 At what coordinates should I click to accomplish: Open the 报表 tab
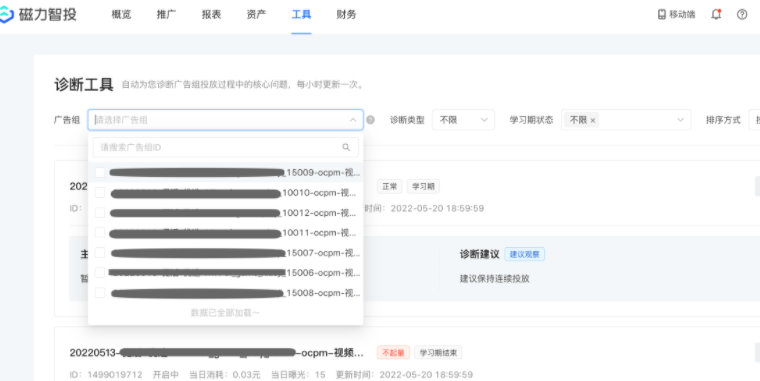click(211, 15)
